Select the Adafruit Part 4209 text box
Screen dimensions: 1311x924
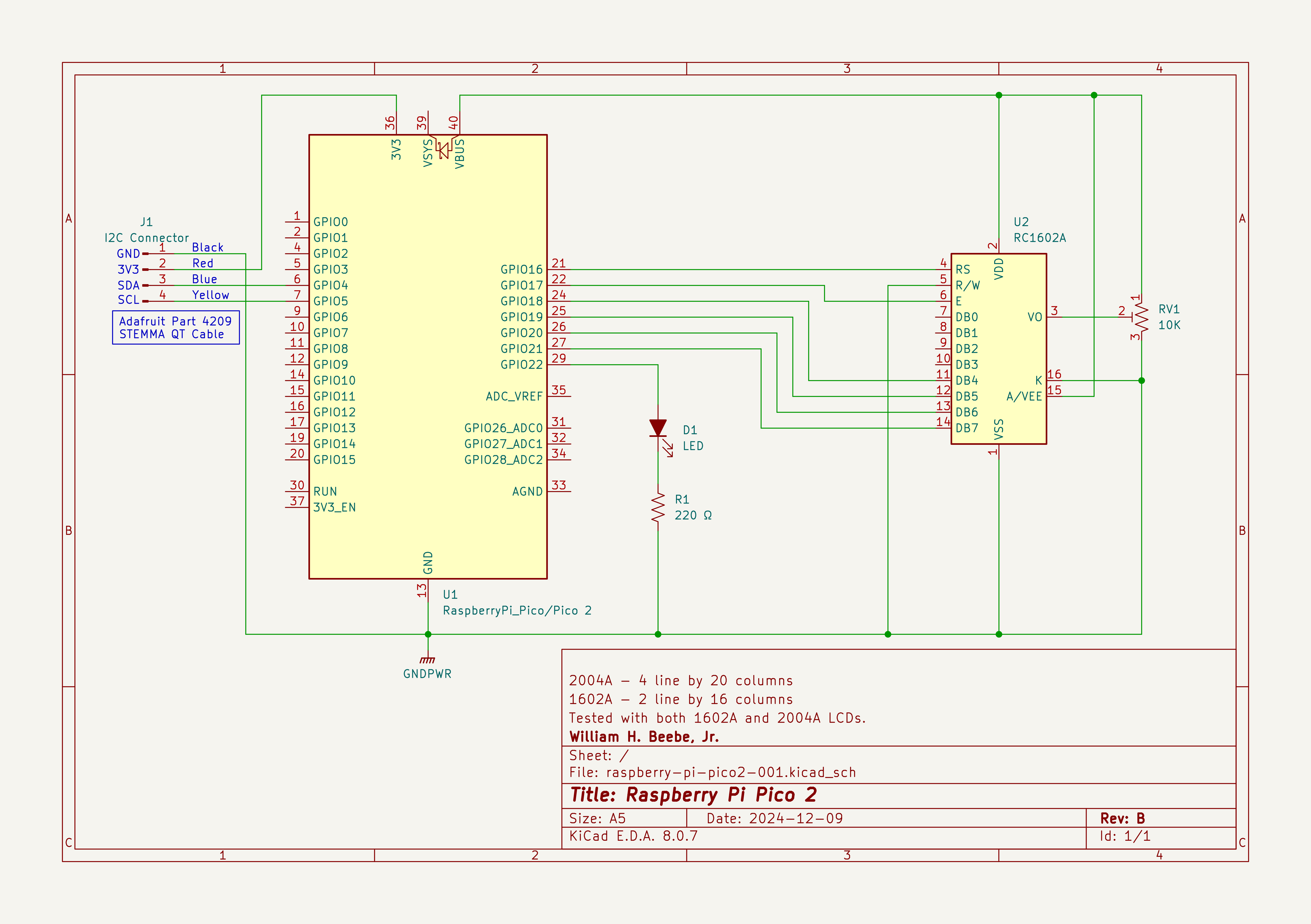[x=176, y=327]
